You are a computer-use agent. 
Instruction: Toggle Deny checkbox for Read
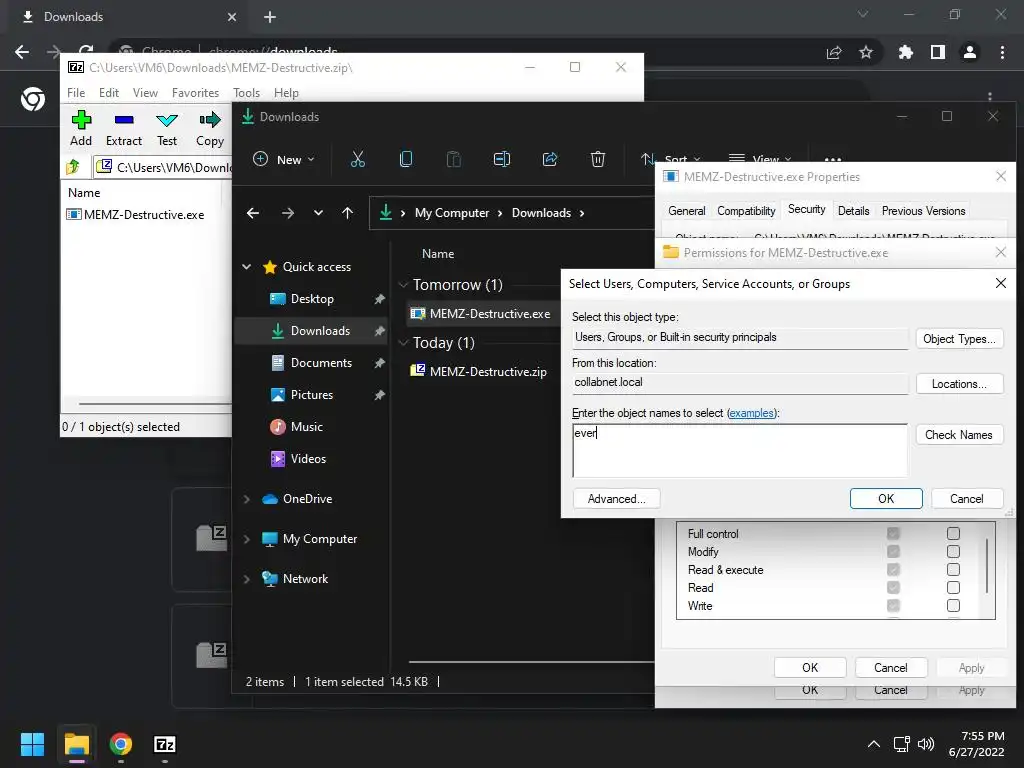pos(953,588)
